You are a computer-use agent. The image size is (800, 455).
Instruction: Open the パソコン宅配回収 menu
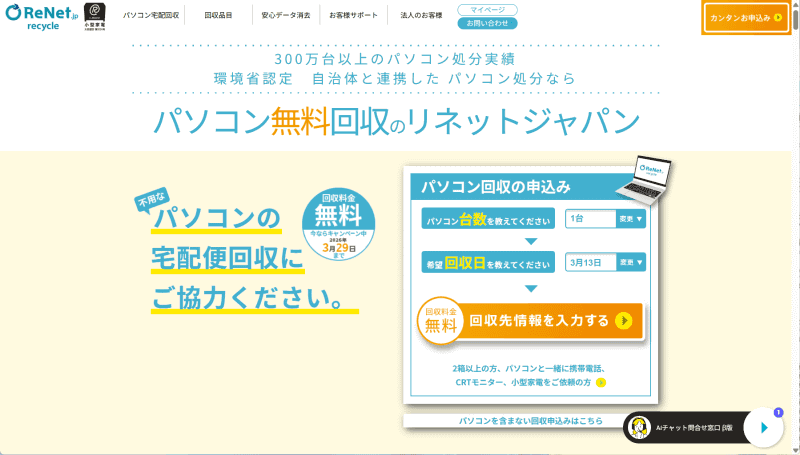(151, 15)
